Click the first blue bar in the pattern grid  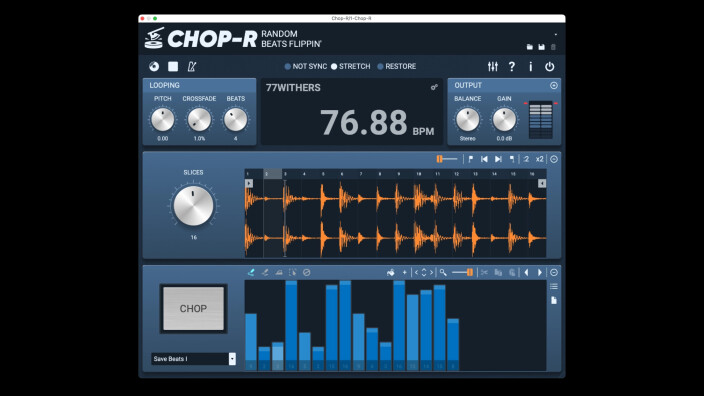pyautogui.click(x=251, y=342)
